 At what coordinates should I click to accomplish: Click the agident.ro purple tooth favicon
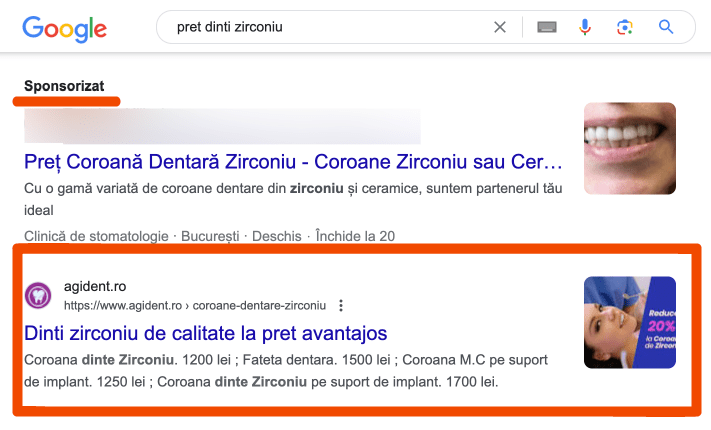click(x=38, y=295)
